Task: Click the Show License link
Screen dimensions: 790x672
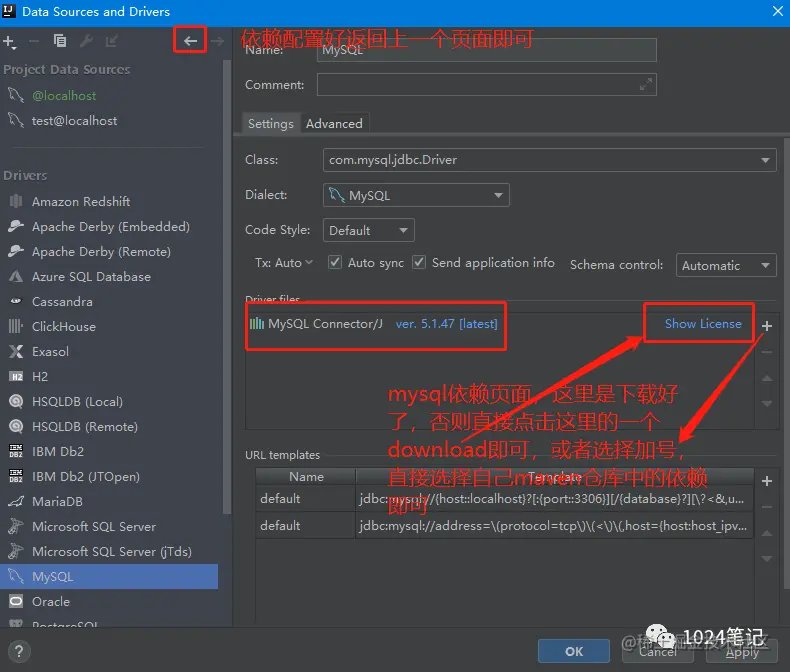Action: point(703,324)
